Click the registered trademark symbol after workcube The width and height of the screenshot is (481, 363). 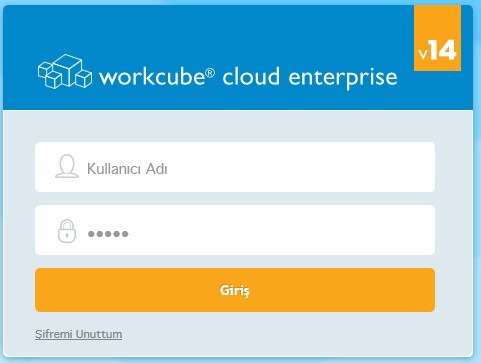tap(210, 73)
